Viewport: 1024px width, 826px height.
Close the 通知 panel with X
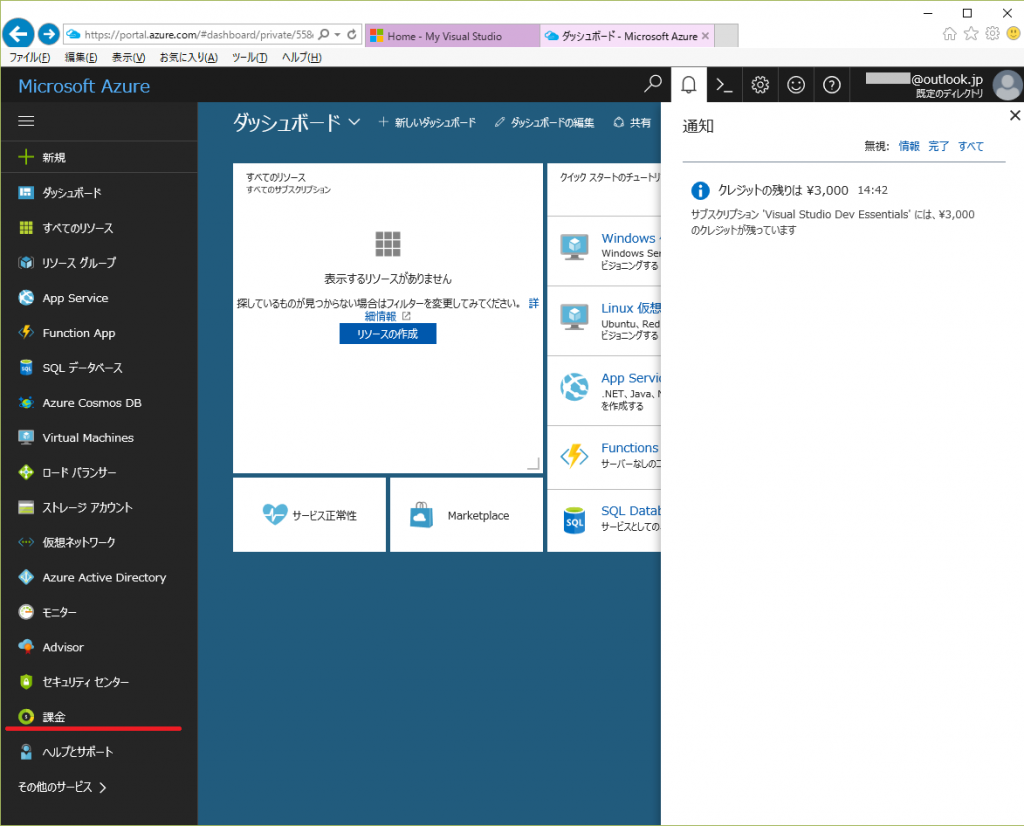(1014, 116)
